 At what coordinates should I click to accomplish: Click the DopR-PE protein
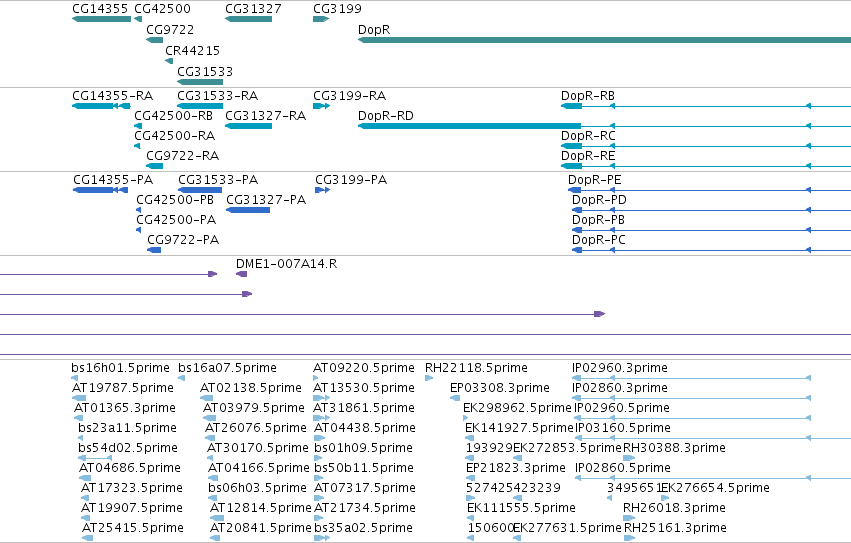point(709,190)
